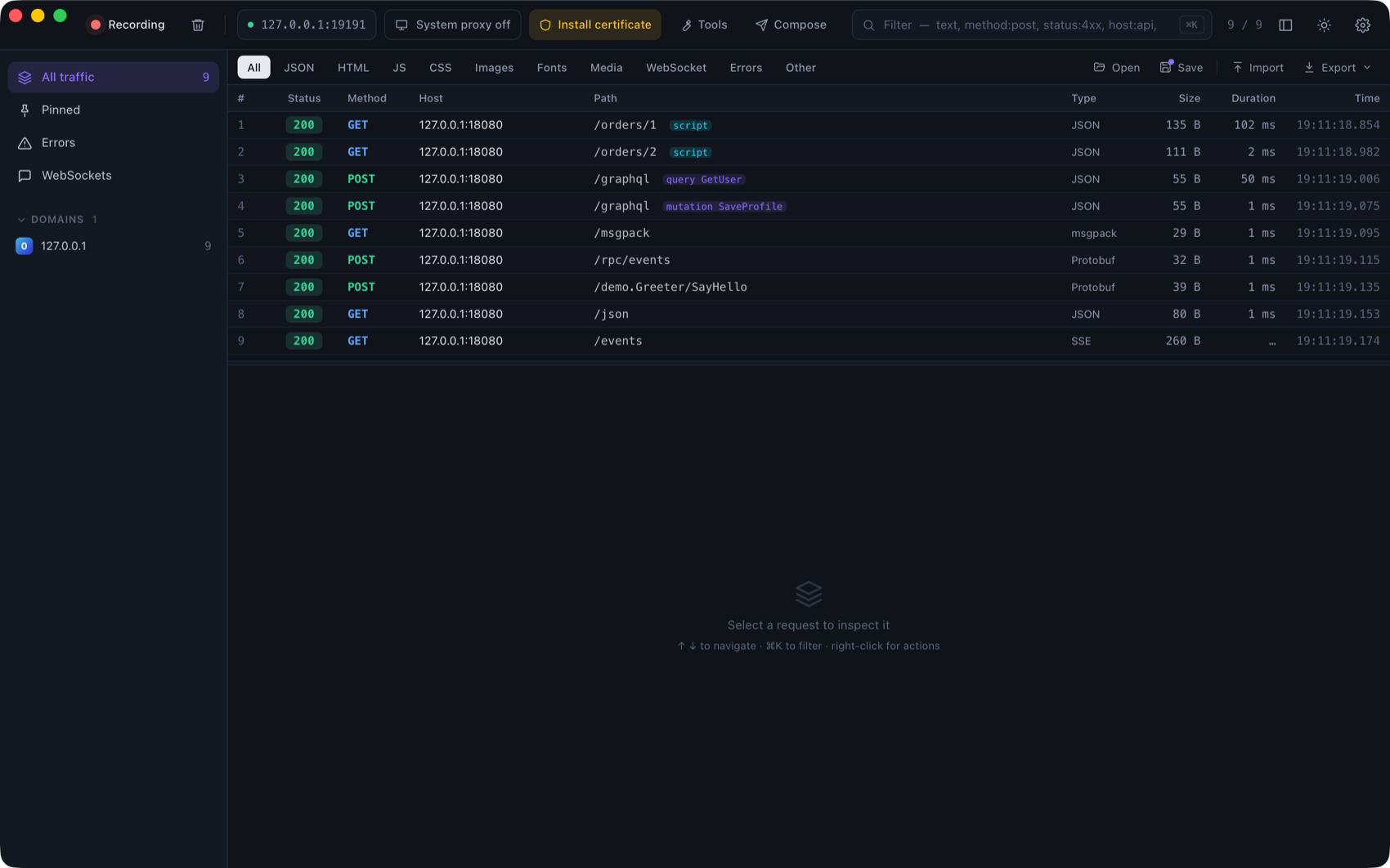Click the Open session button
This screenshot has width=1390, height=868.
(1116, 68)
